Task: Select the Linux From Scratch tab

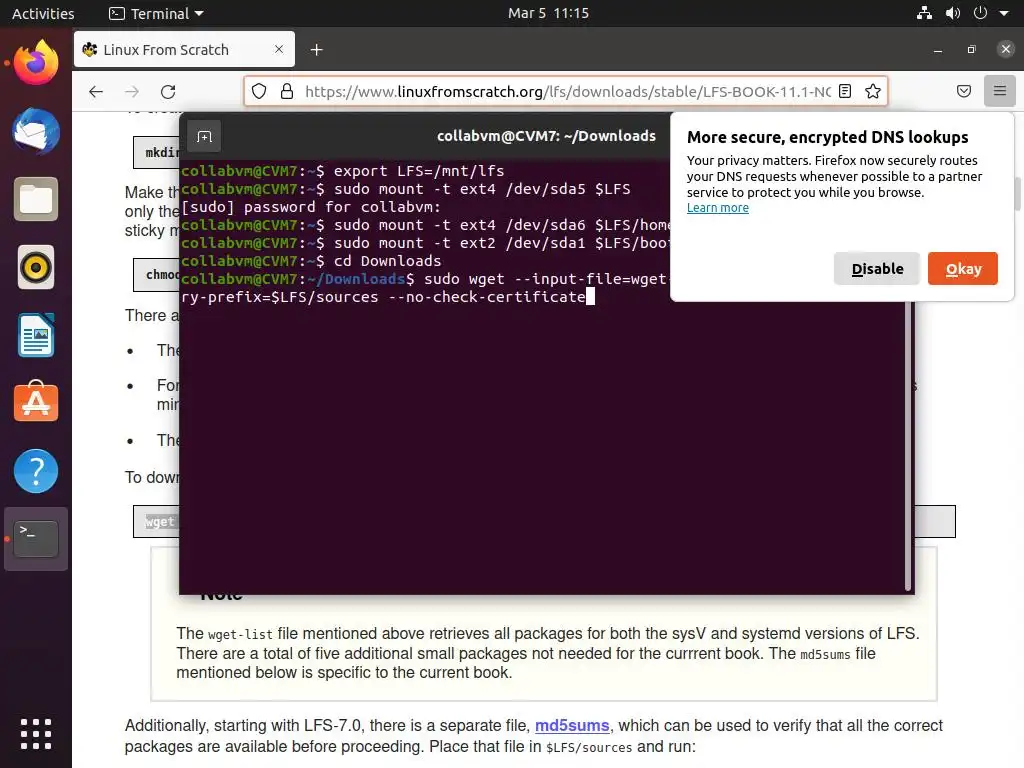Action: coord(184,50)
